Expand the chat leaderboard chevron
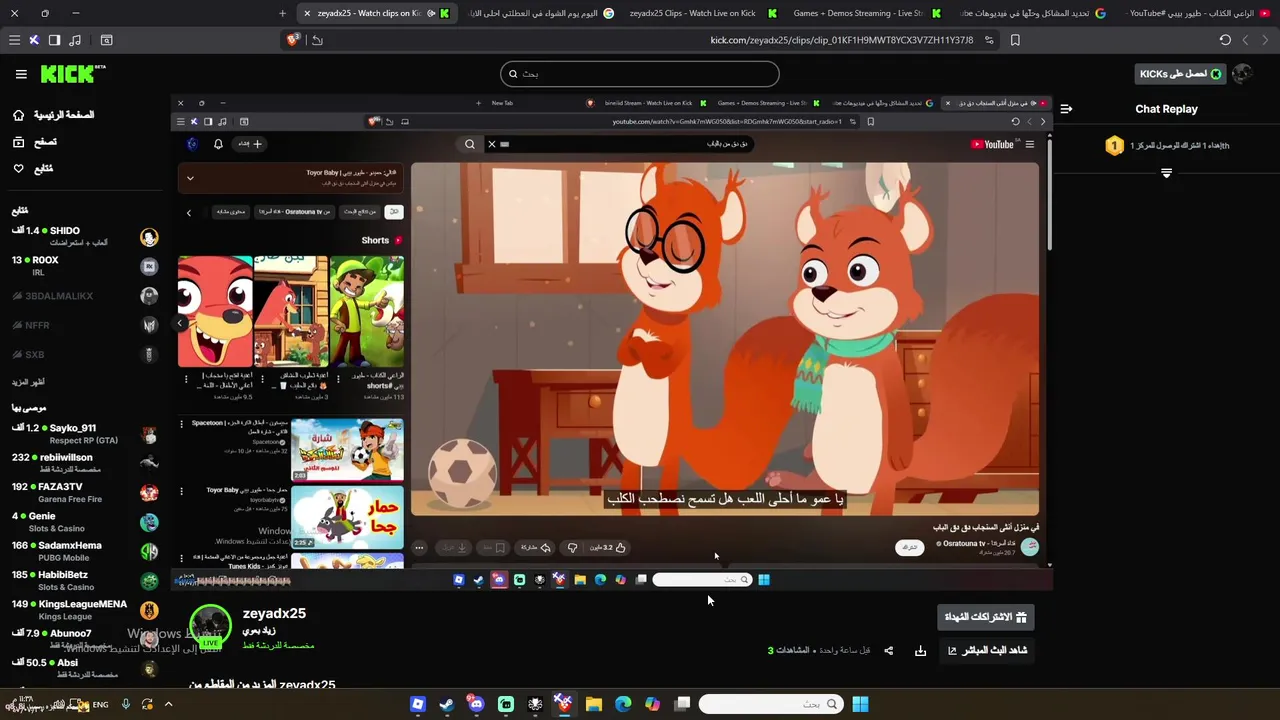The width and height of the screenshot is (1280, 720). [1166, 173]
